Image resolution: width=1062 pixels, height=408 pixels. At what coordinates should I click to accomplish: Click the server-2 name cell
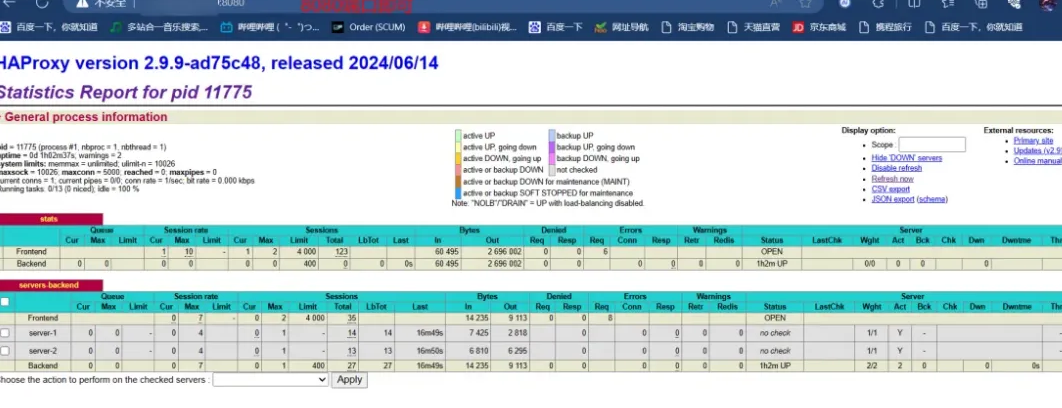(43, 351)
